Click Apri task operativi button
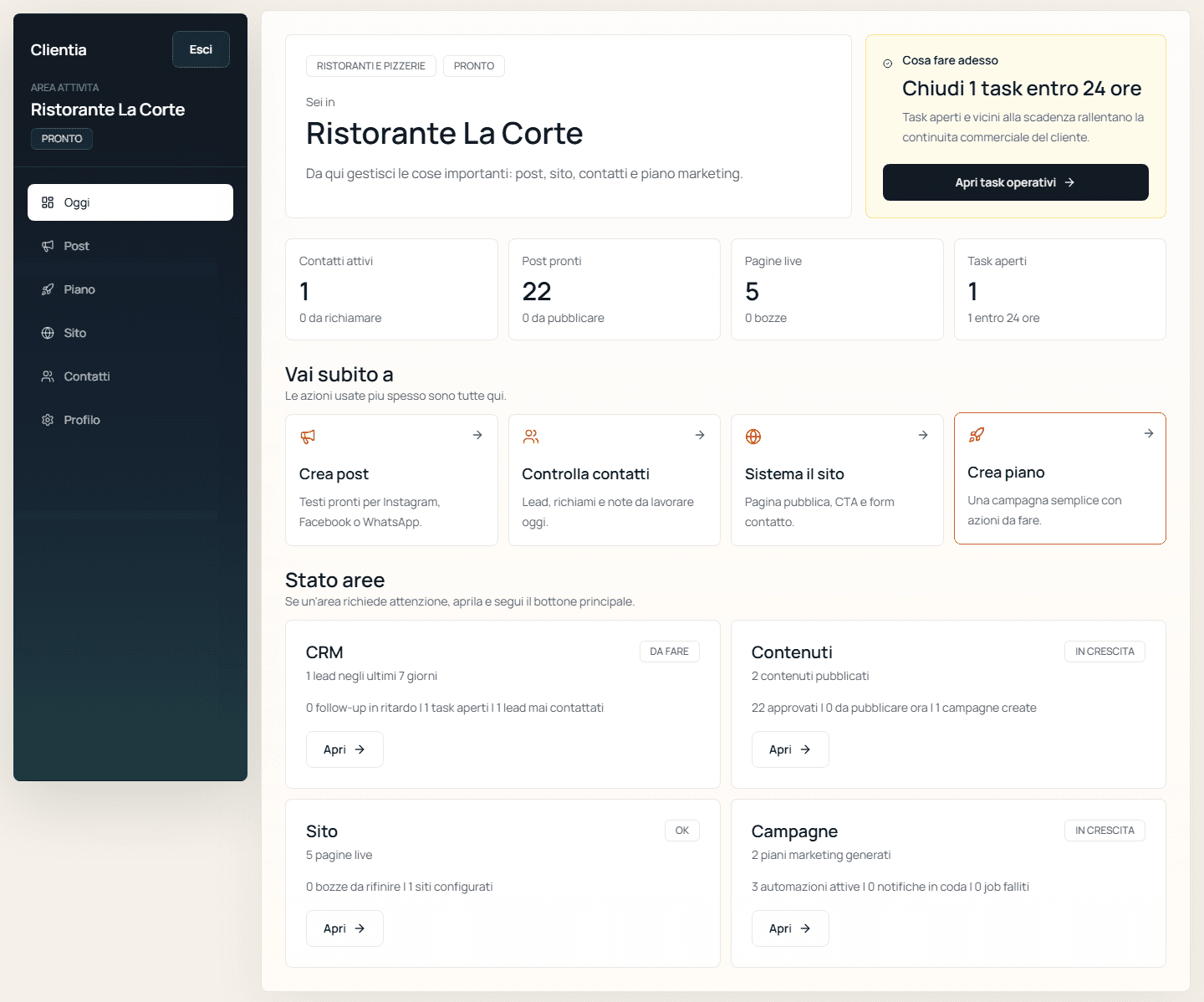The image size is (1204, 1002). click(1015, 182)
